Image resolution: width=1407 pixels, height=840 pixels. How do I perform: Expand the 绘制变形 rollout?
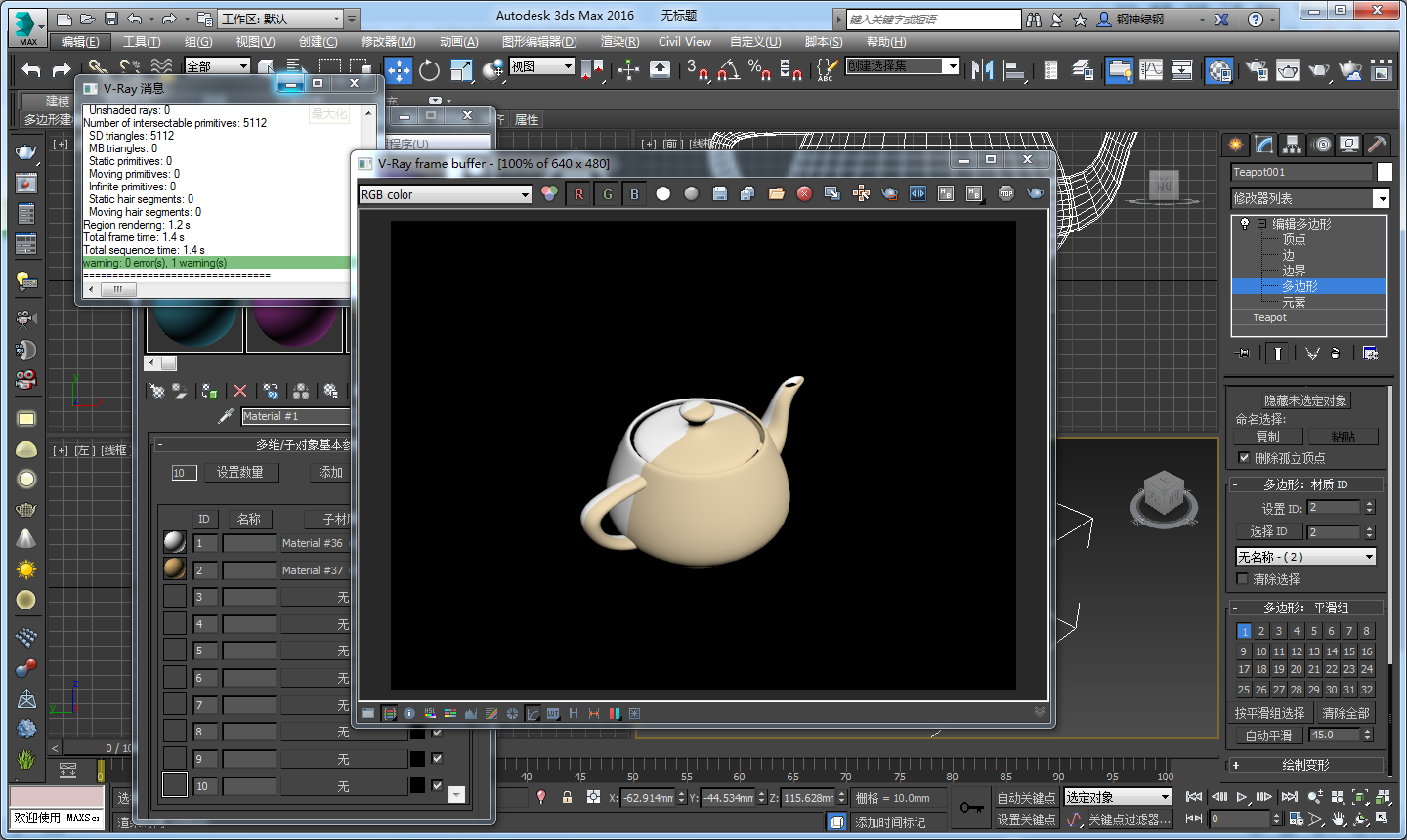pos(1305,765)
